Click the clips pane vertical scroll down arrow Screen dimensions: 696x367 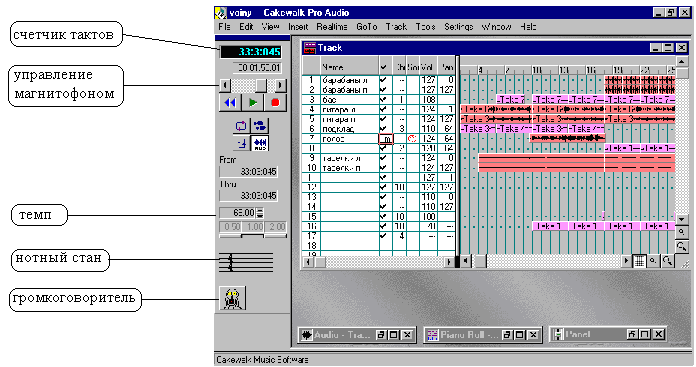[682, 220]
